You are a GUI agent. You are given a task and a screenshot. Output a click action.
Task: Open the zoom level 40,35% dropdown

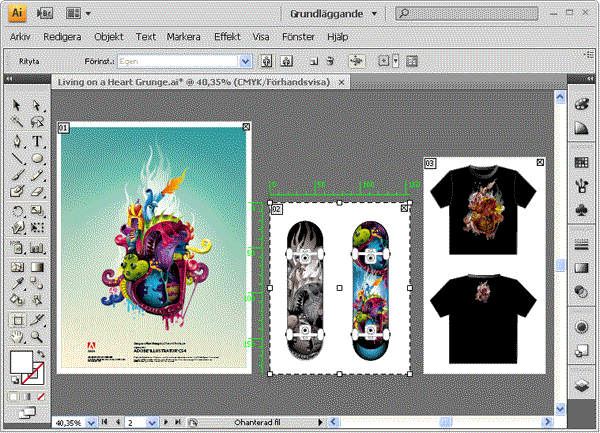[x=91, y=423]
